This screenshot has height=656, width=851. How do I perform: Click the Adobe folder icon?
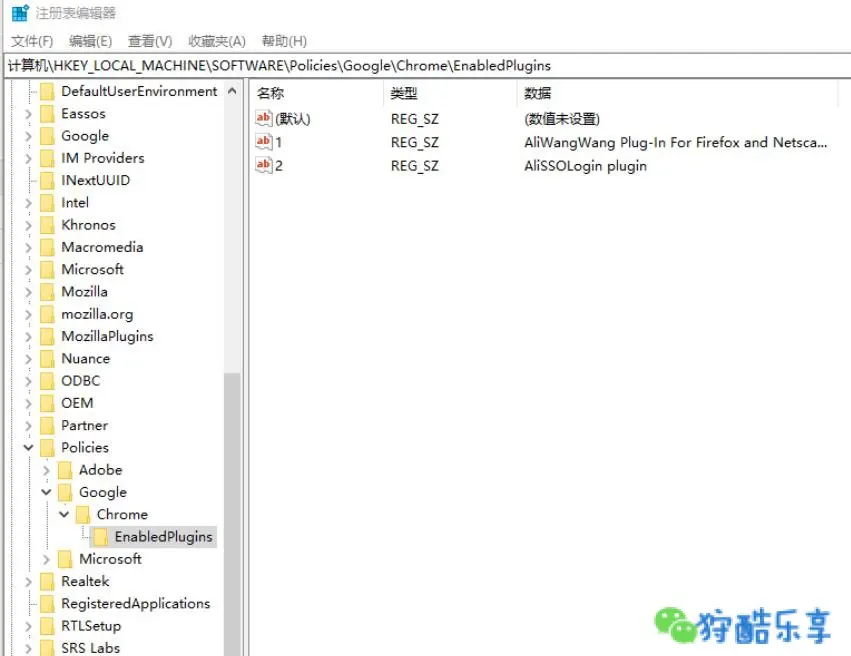(66, 469)
